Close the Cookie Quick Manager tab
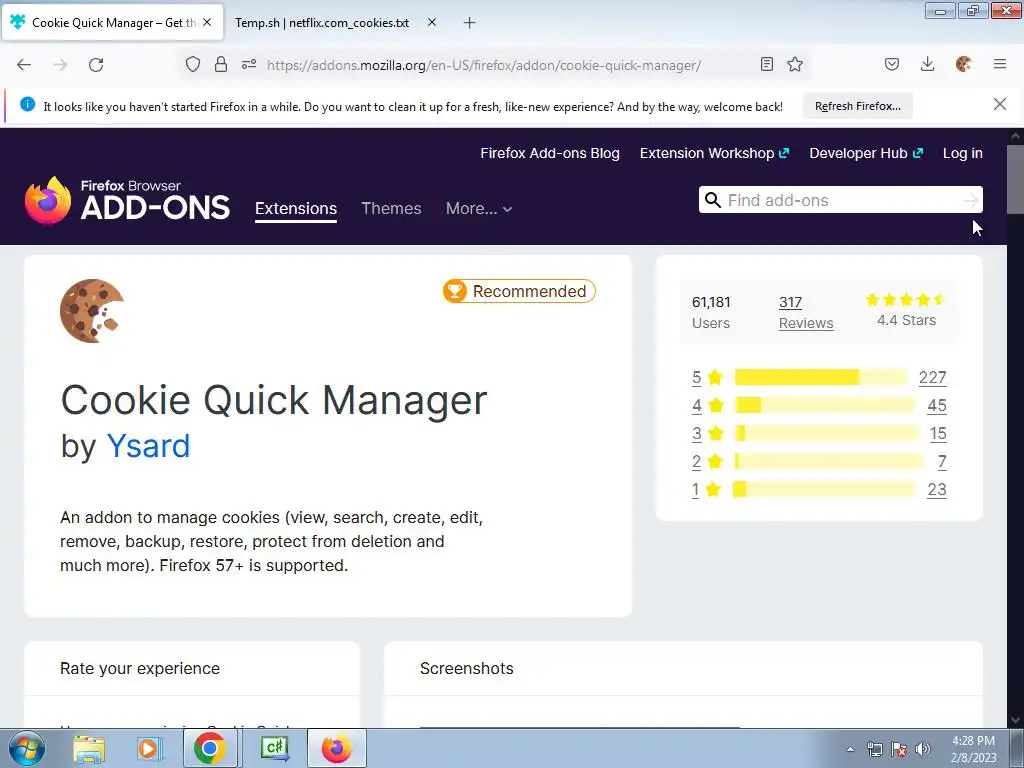The height and width of the screenshot is (768, 1024). pos(207,22)
